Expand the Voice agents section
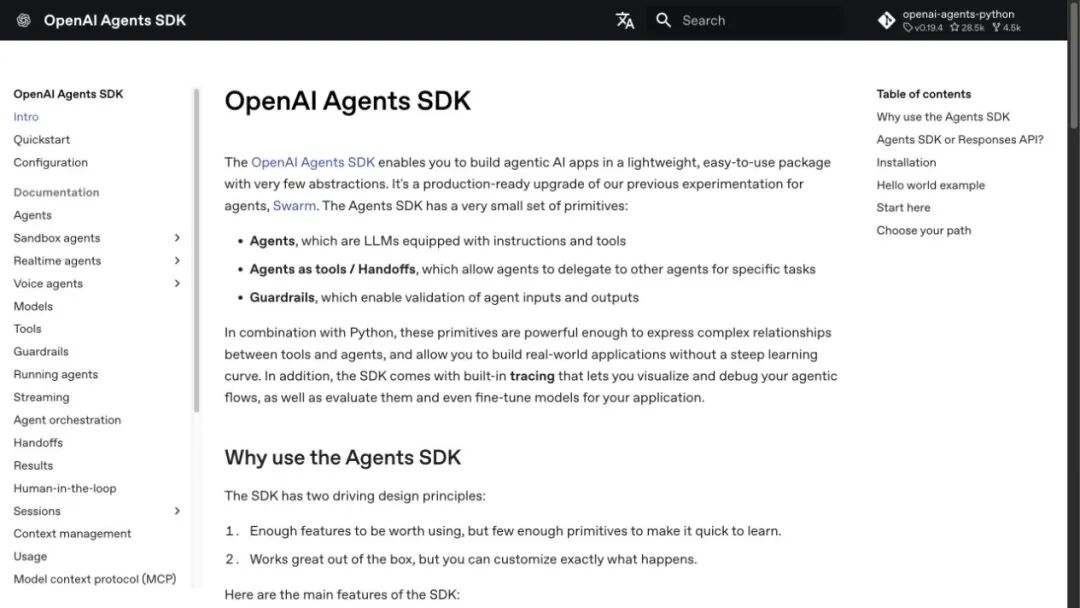This screenshot has height=608, width=1080. tap(177, 284)
